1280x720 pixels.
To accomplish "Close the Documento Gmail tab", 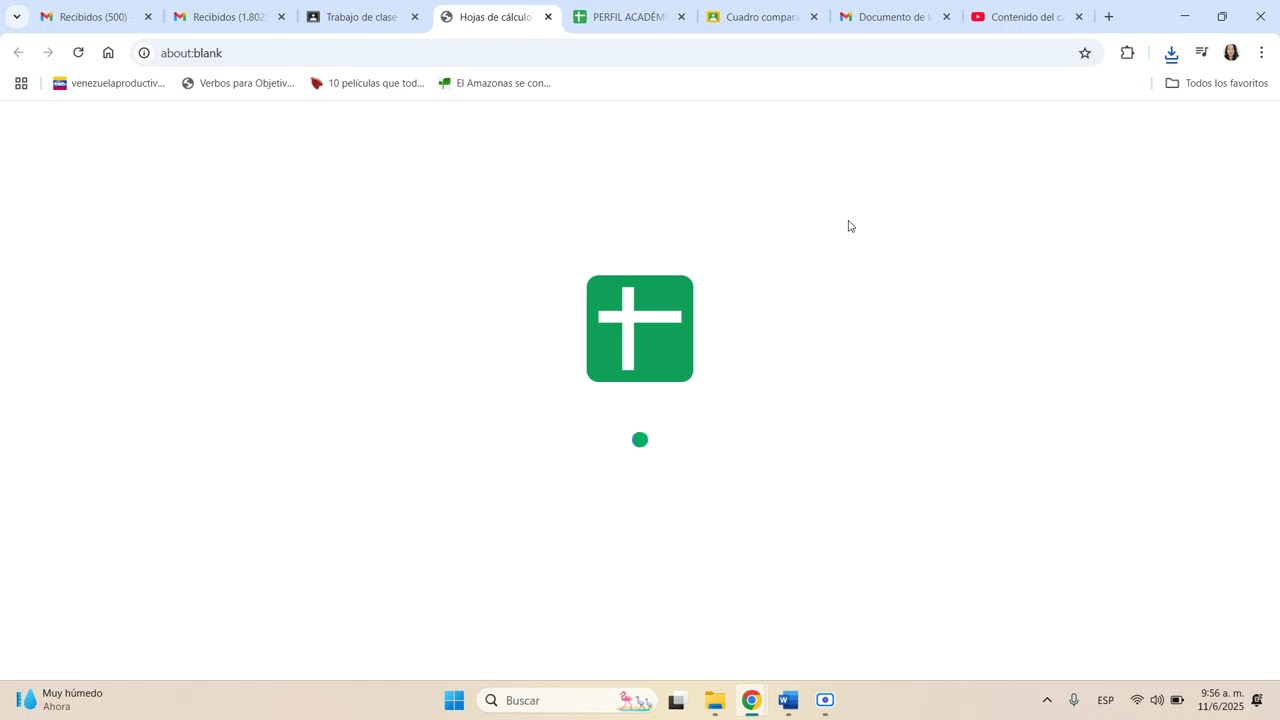I will tap(946, 17).
